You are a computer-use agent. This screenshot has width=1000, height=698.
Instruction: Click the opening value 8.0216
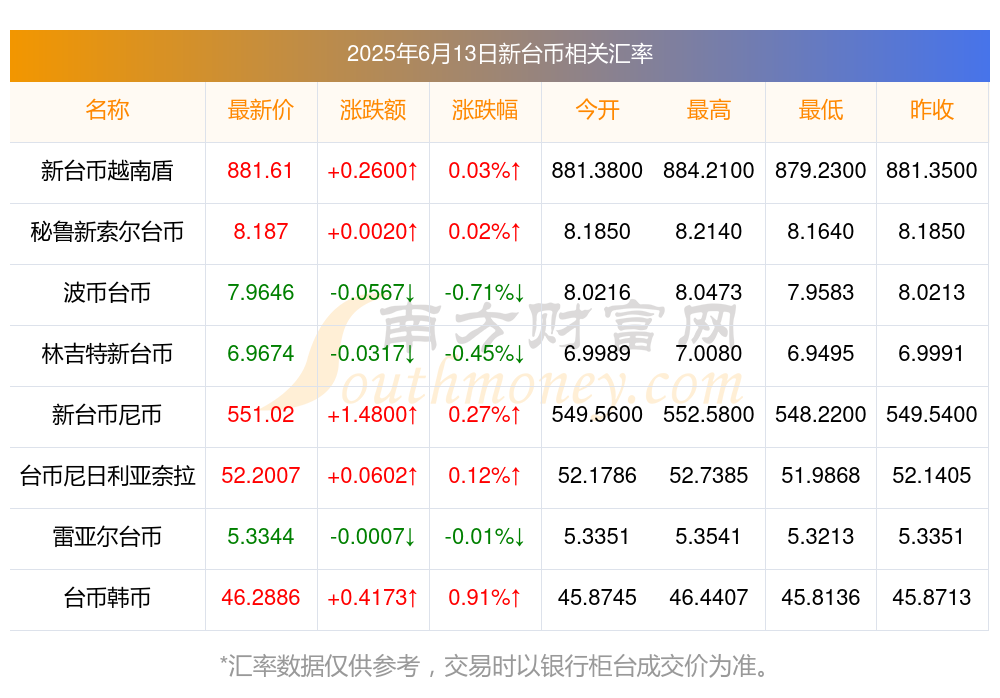(597, 292)
